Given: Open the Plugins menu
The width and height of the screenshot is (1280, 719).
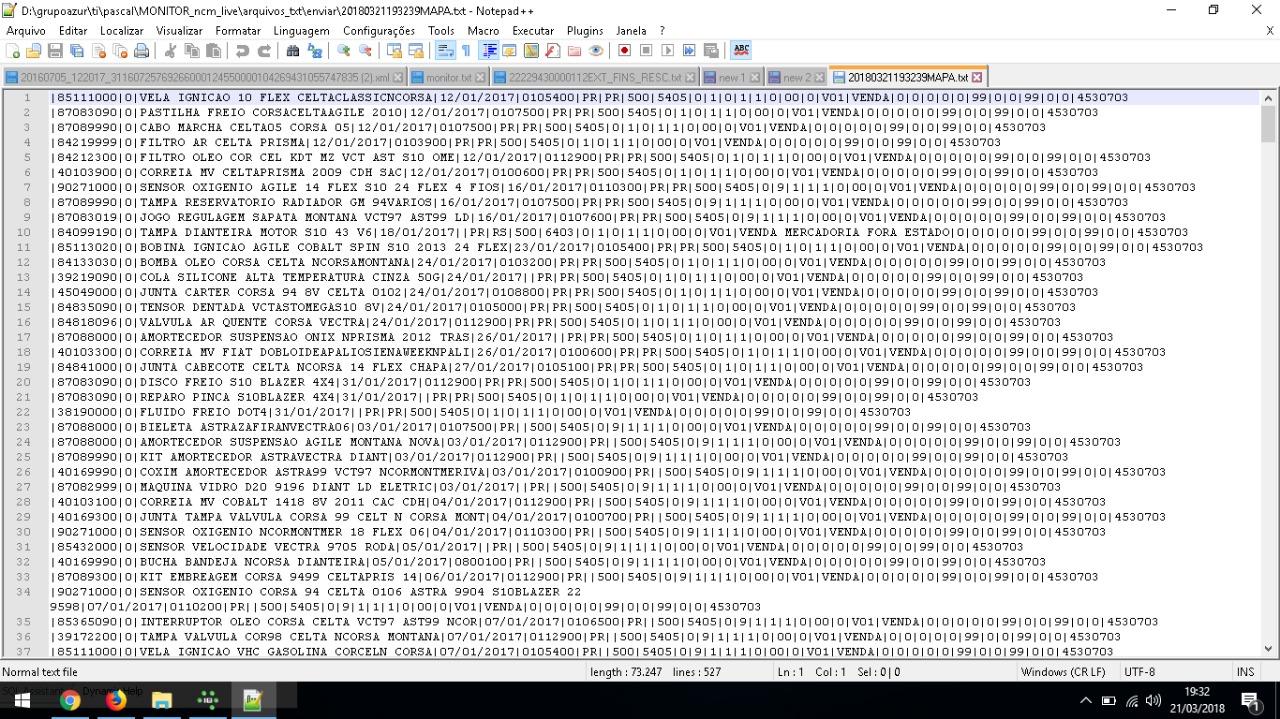Looking at the screenshot, I should [x=585, y=31].
